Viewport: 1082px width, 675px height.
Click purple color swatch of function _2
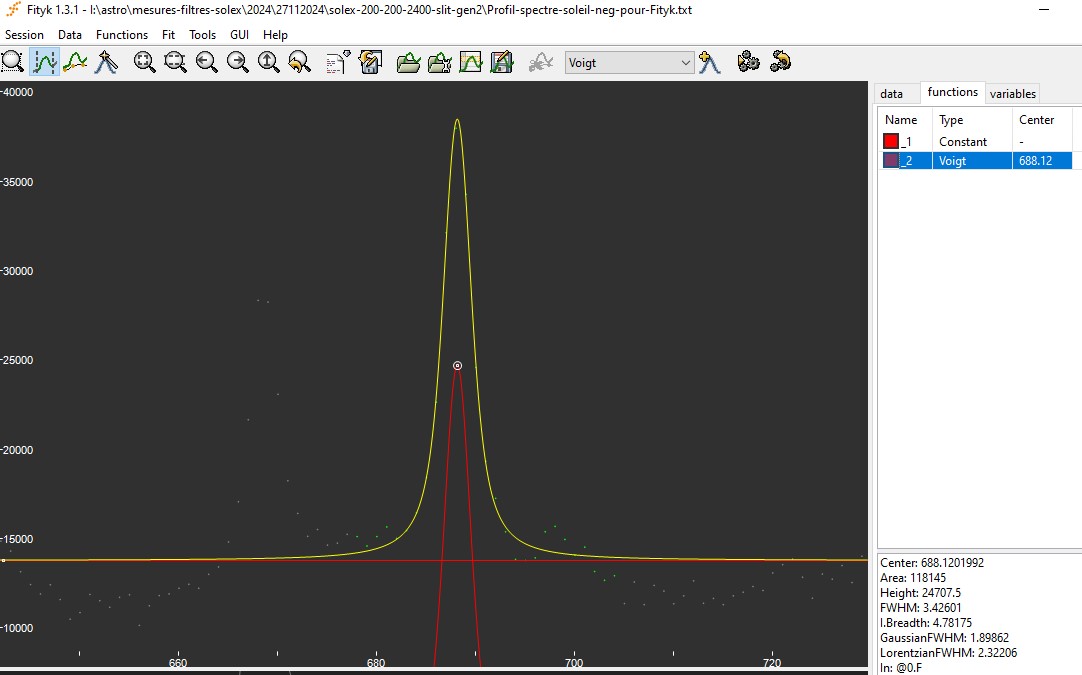pyautogui.click(x=891, y=160)
